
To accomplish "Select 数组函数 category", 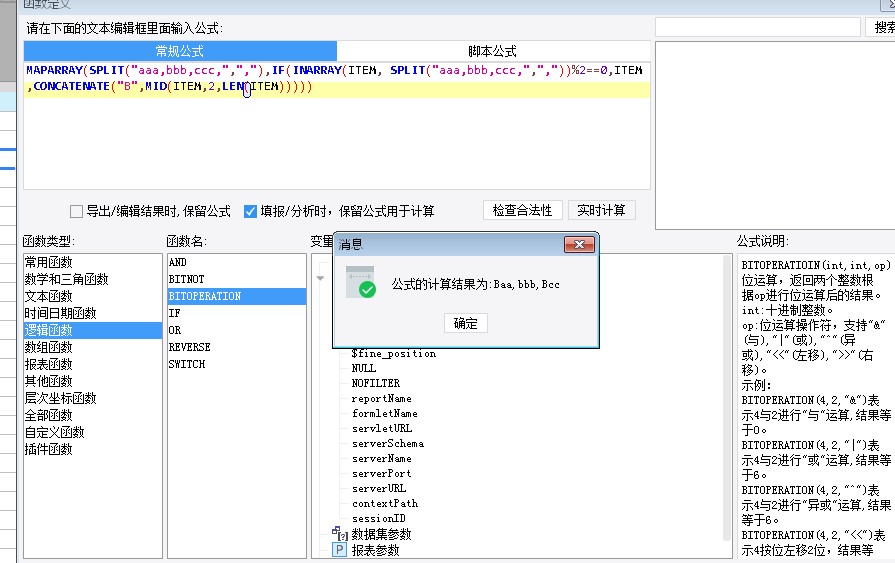I will click(92, 347).
